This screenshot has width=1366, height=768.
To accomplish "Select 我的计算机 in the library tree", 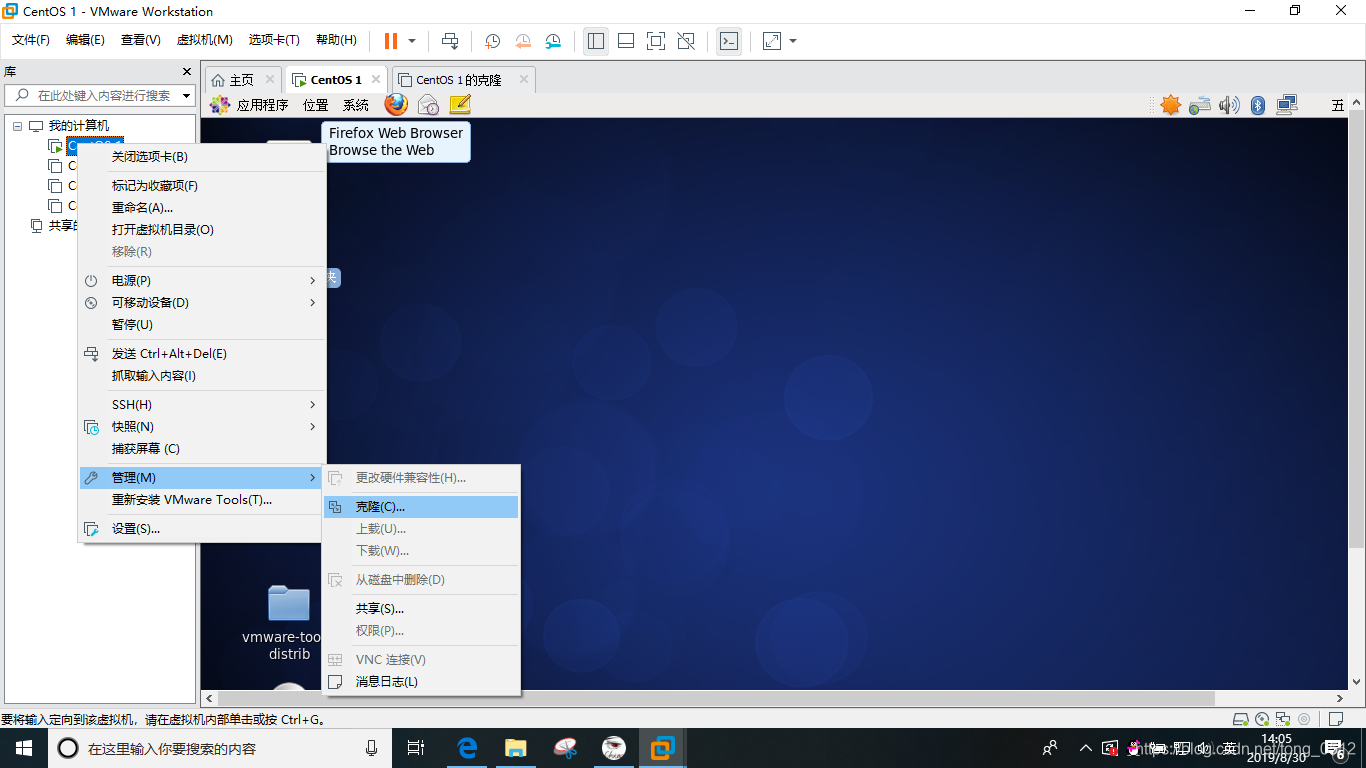I will click(79, 126).
